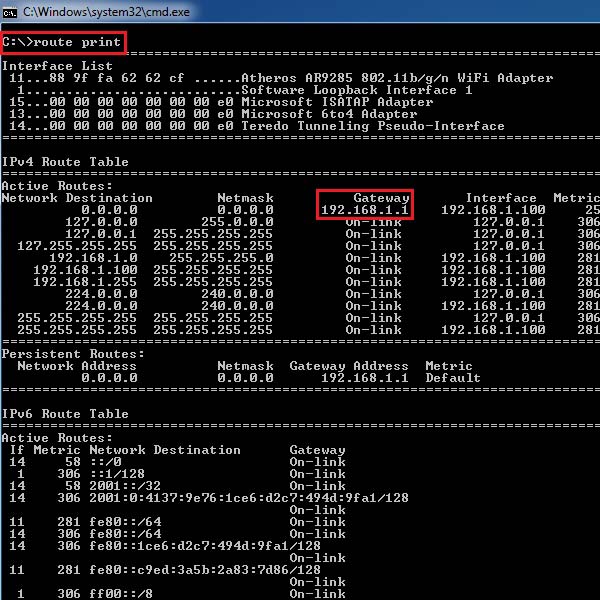The height and width of the screenshot is (600, 600).
Task: Click the 'If' column header in IPv6 table
Action: pyautogui.click(x=17, y=450)
